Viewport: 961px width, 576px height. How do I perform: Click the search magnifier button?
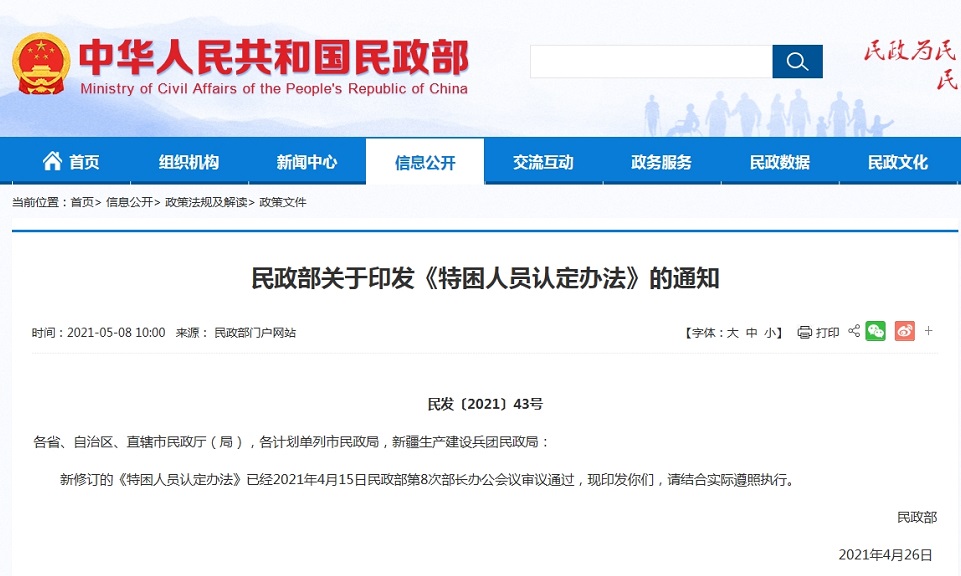tap(797, 62)
